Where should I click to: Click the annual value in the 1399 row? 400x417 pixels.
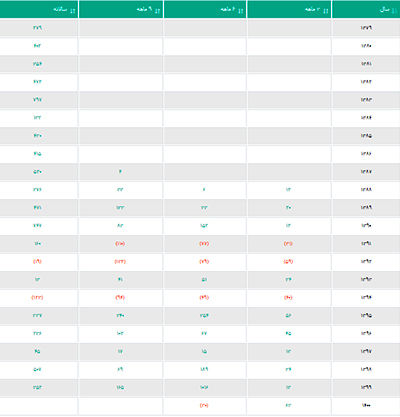click(x=37, y=387)
